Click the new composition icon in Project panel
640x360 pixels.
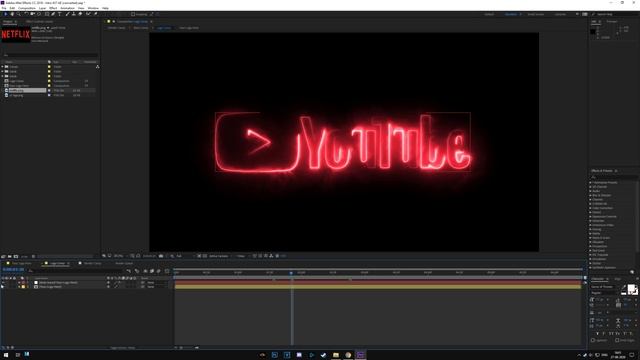[16, 256]
